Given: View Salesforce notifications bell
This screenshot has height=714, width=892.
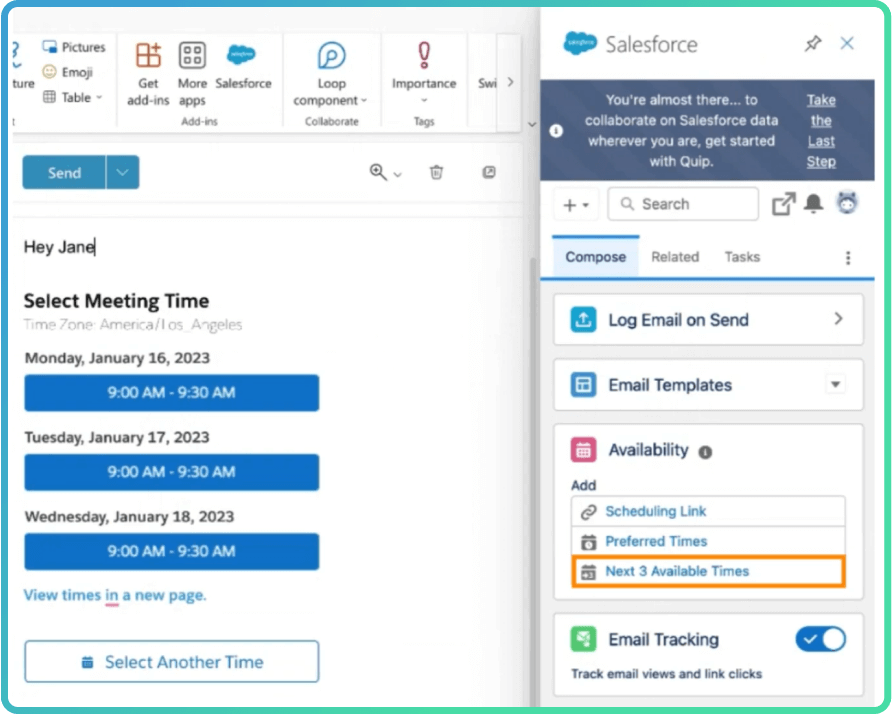Looking at the screenshot, I should pyautogui.click(x=813, y=203).
